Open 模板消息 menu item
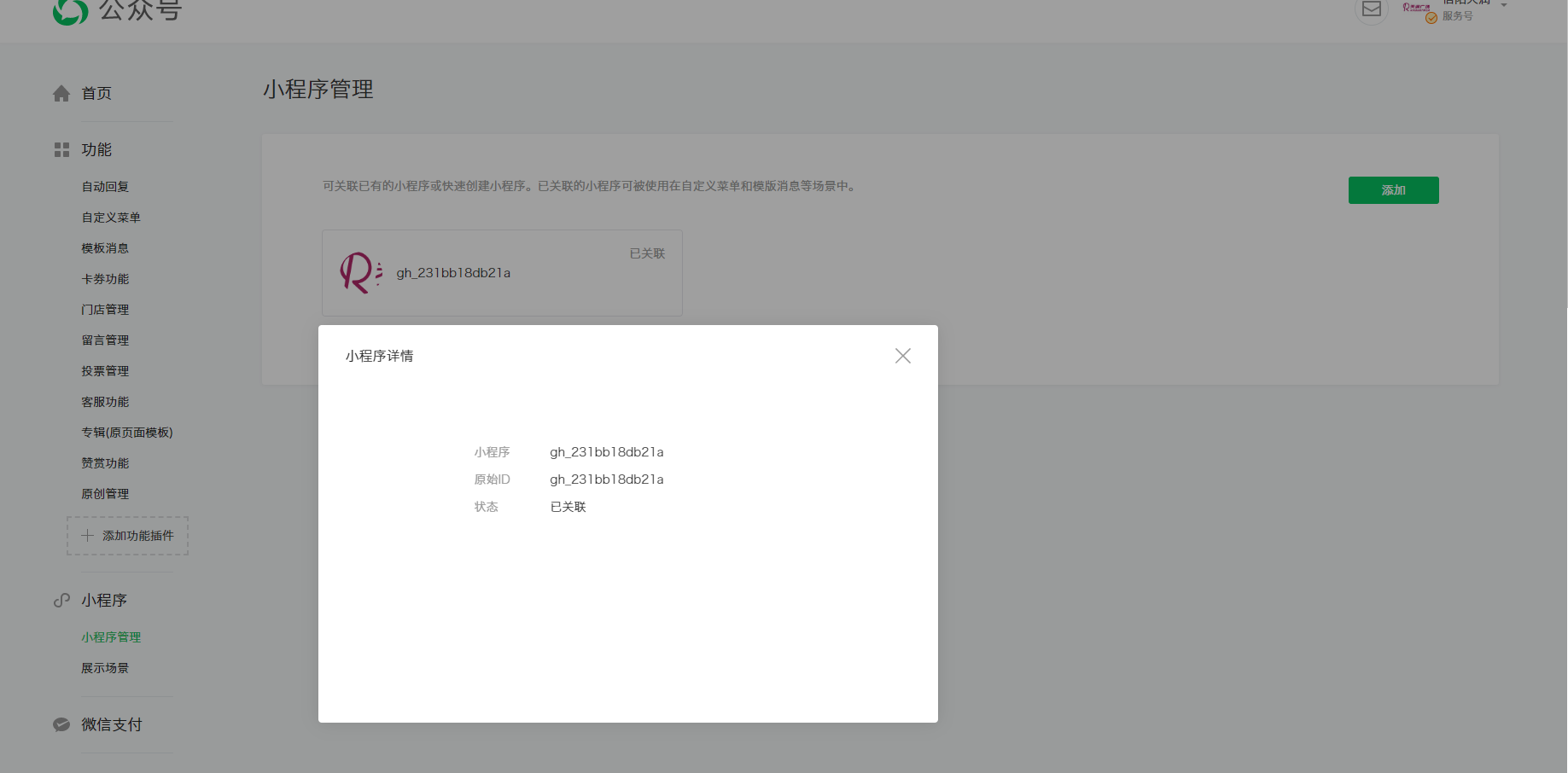 pyautogui.click(x=105, y=248)
